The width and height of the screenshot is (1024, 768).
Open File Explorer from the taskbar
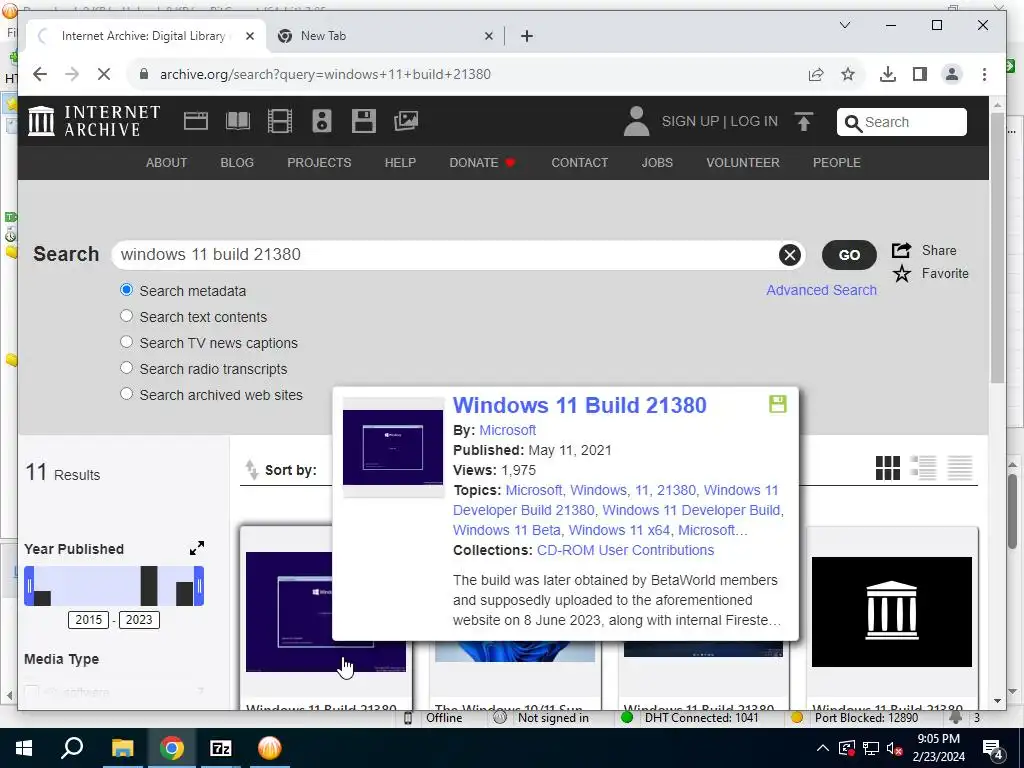tap(122, 748)
